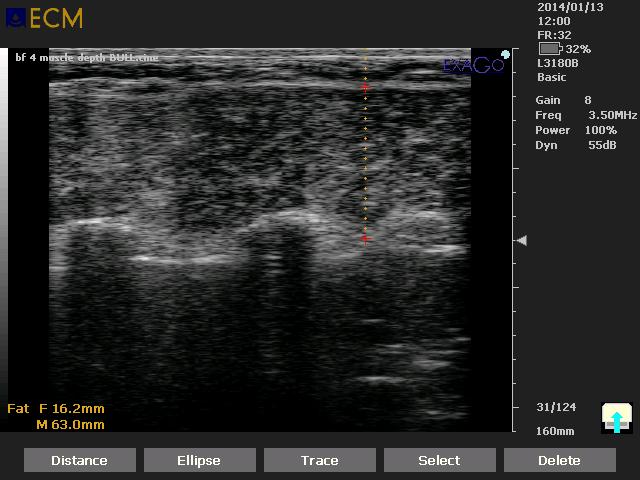Image resolution: width=640 pixels, height=480 pixels.
Task: Click the Gain value 8
Action: point(588,100)
